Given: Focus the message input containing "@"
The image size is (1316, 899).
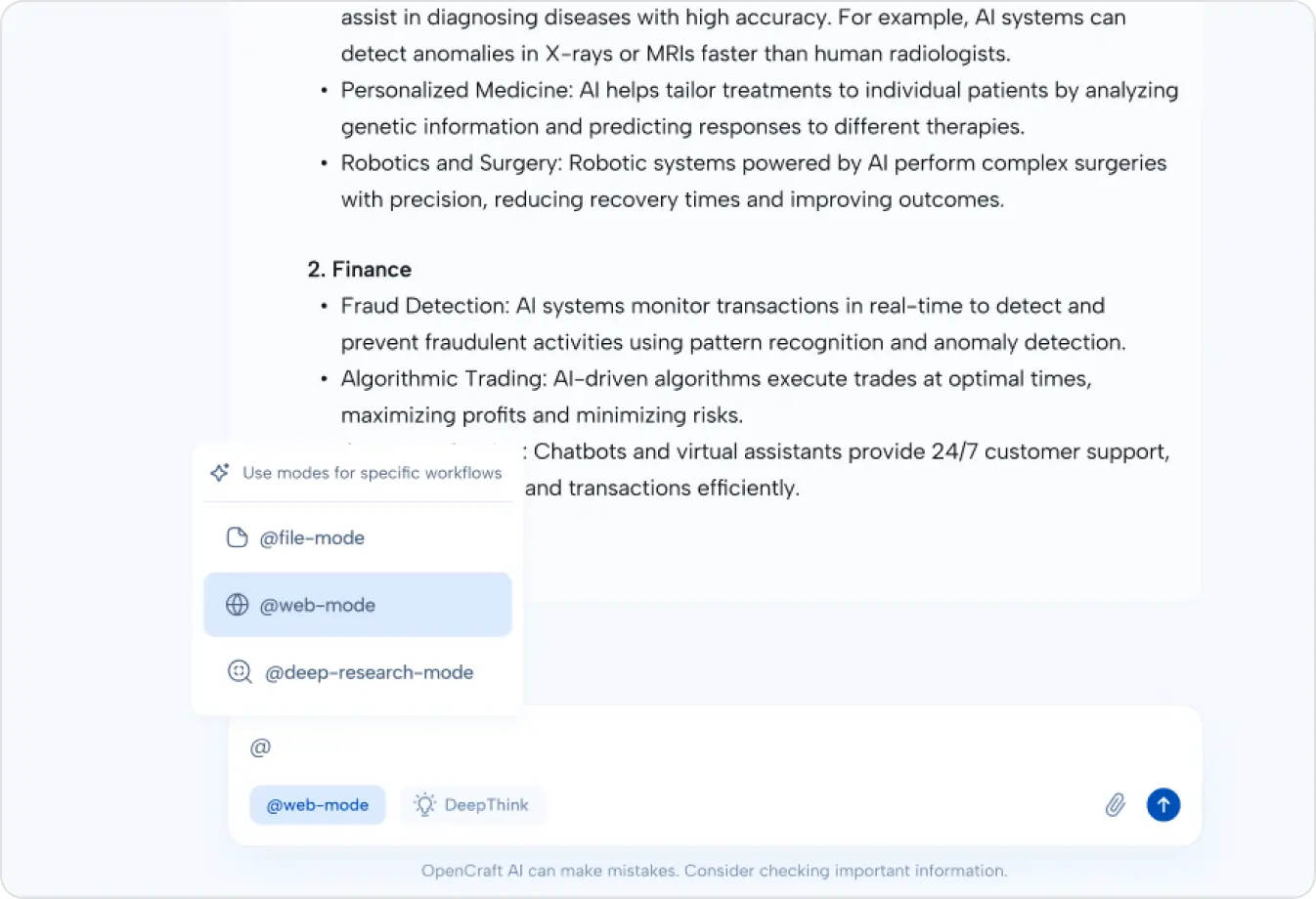Looking at the screenshot, I should [x=684, y=748].
